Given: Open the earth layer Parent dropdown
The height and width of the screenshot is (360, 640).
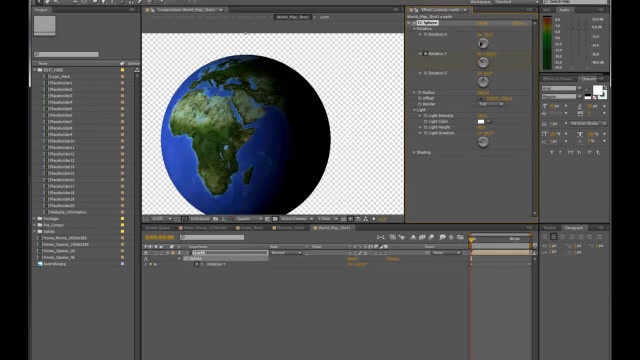Looking at the screenshot, I should [x=447, y=253].
